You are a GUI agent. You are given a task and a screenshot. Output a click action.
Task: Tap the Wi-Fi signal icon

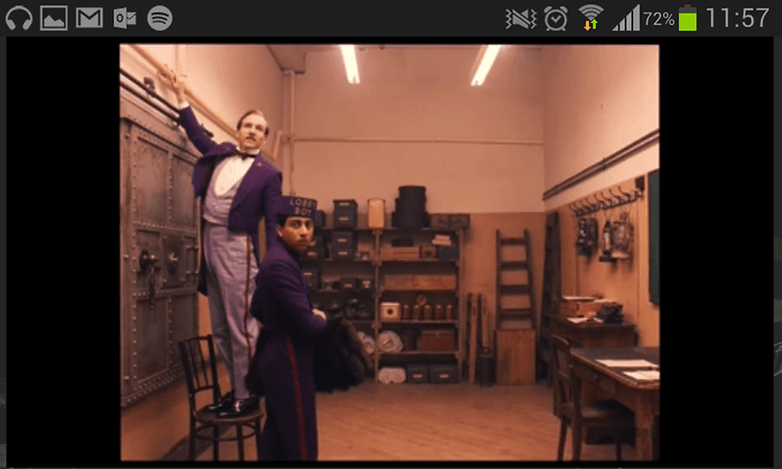tap(591, 18)
